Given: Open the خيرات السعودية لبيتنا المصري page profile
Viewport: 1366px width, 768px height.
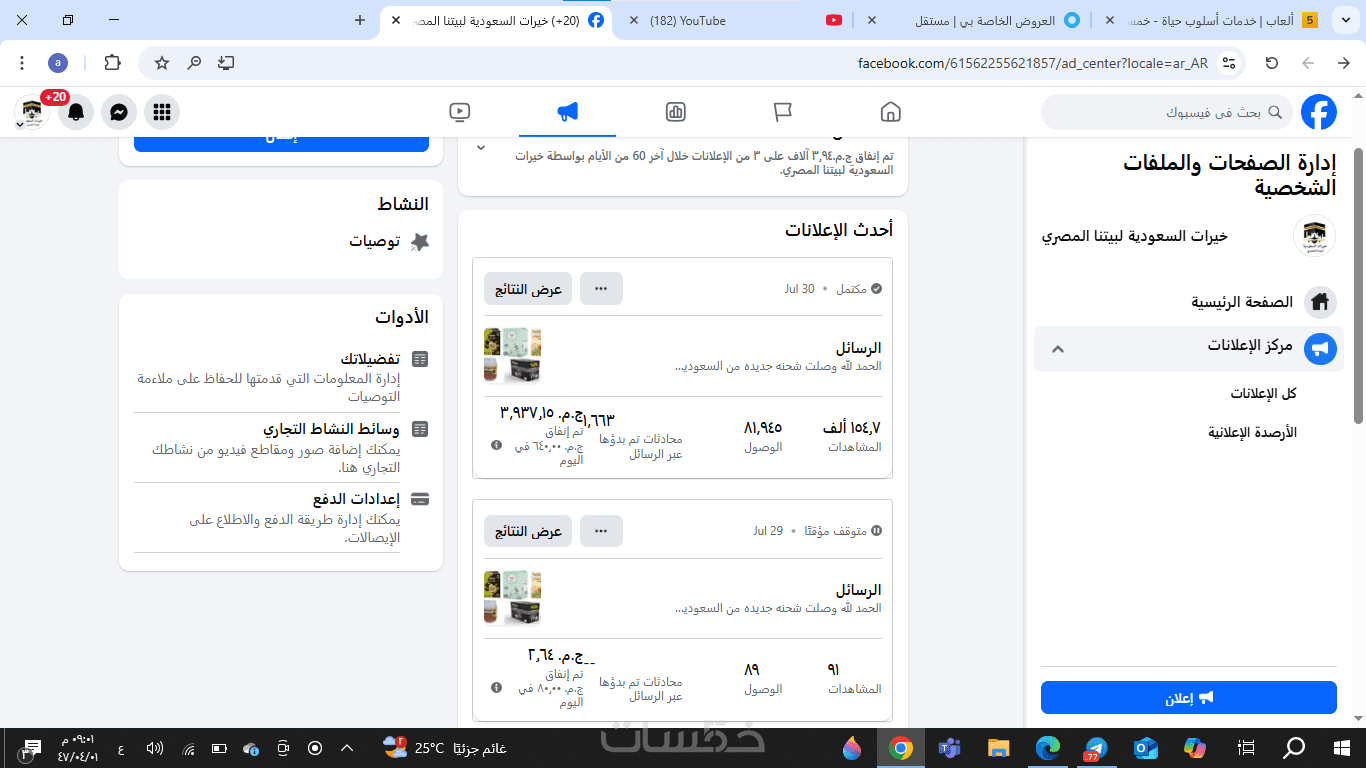Looking at the screenshot, I should coord(1189,236).
